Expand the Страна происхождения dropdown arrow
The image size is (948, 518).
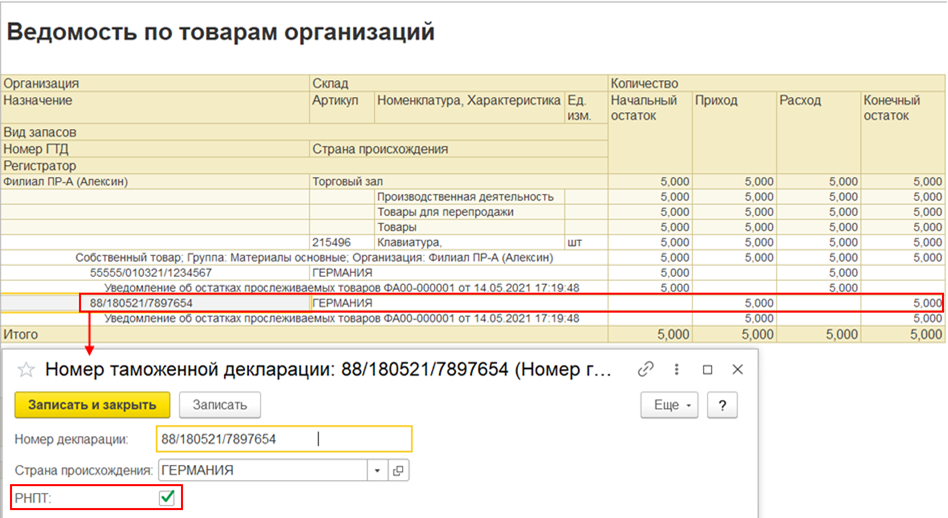pos(377,470)
